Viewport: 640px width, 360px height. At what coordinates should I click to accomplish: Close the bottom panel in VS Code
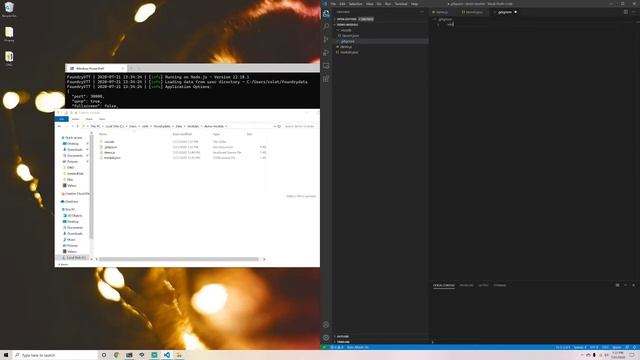(x=634, y=285)
